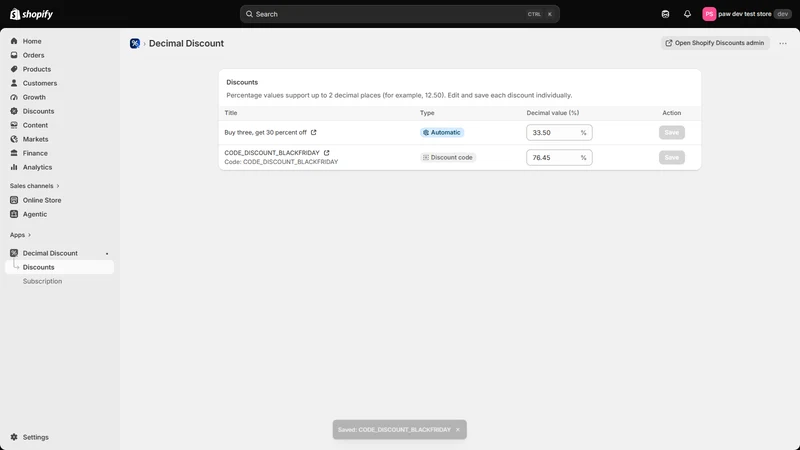Click the Analytics bar chart icon

point(14,167)
